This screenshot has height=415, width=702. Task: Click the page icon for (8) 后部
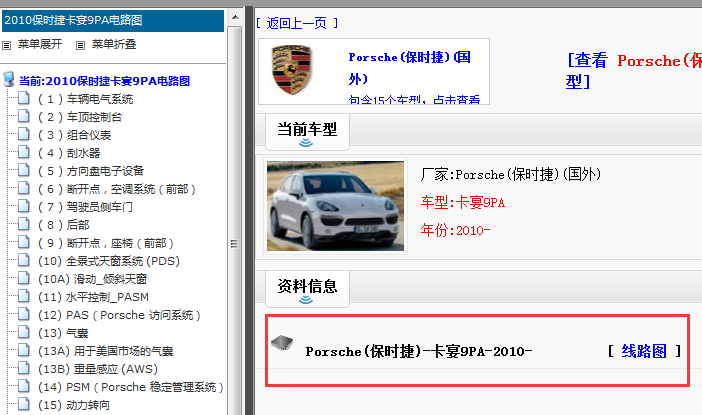[24, 224]
